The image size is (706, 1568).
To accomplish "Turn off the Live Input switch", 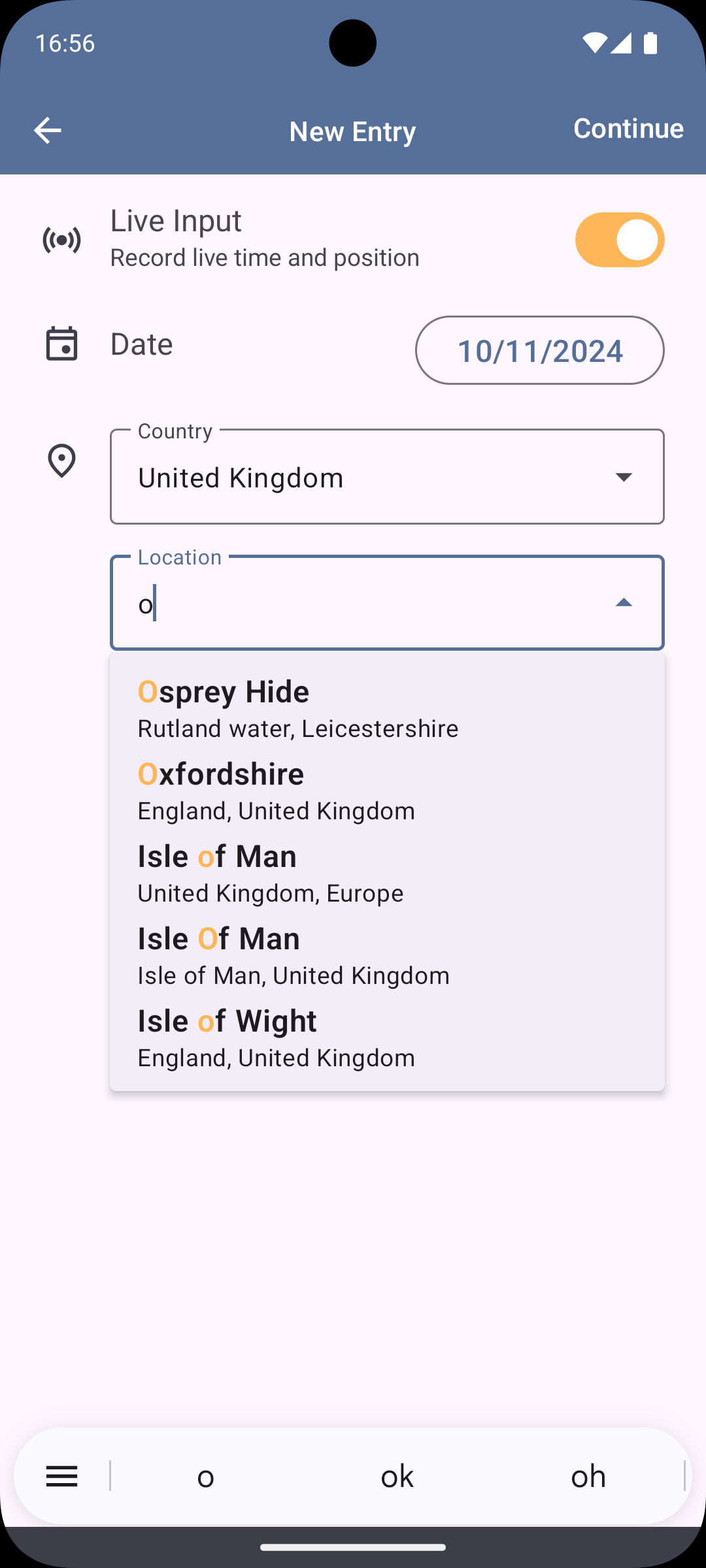I will pyautogui.click(x=620, y=240).
